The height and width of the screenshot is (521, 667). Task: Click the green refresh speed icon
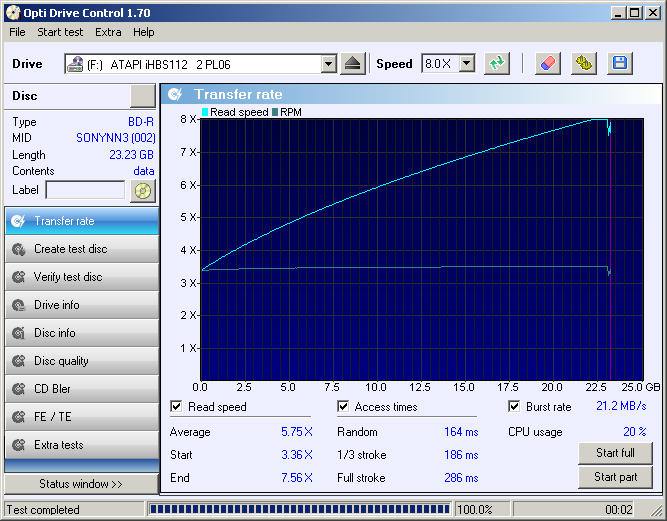pos(497,64)
